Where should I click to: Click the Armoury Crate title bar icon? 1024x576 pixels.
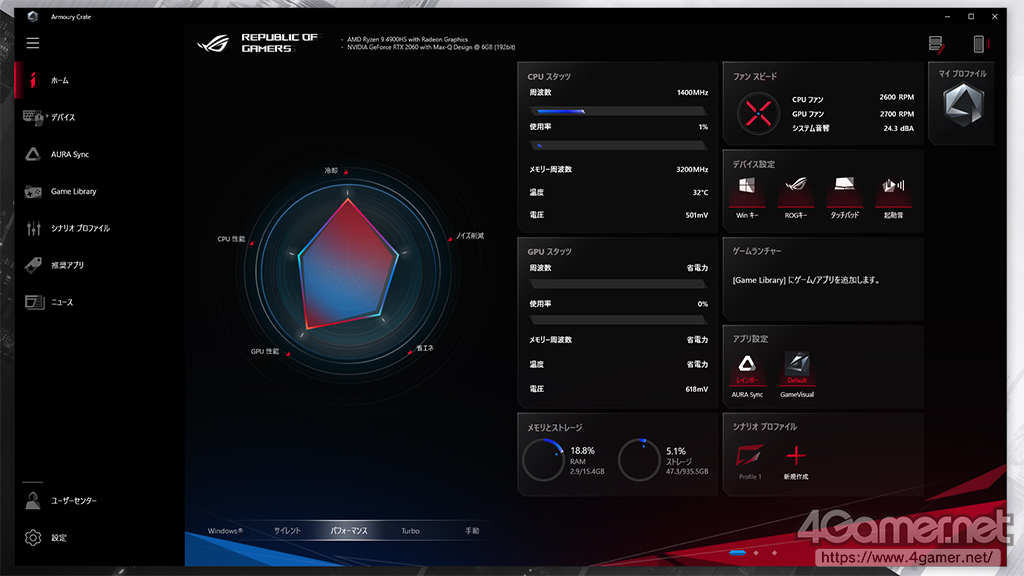point(32,16)
